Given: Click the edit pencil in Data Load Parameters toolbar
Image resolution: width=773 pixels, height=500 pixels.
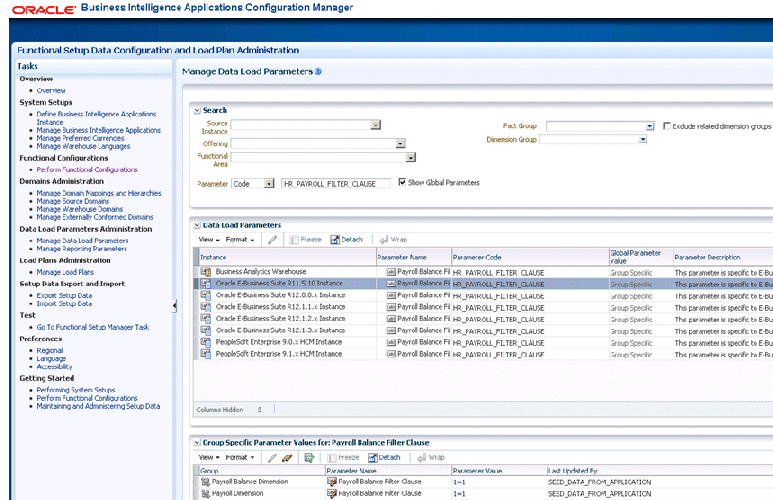Looking at the screenshot, I should point(272,240).
